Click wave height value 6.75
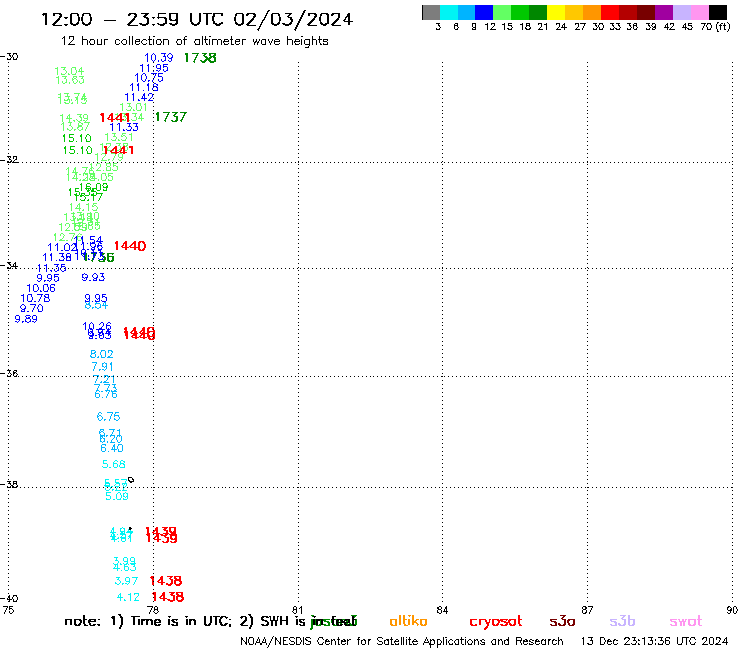740x650 pixels. [109, 416]
